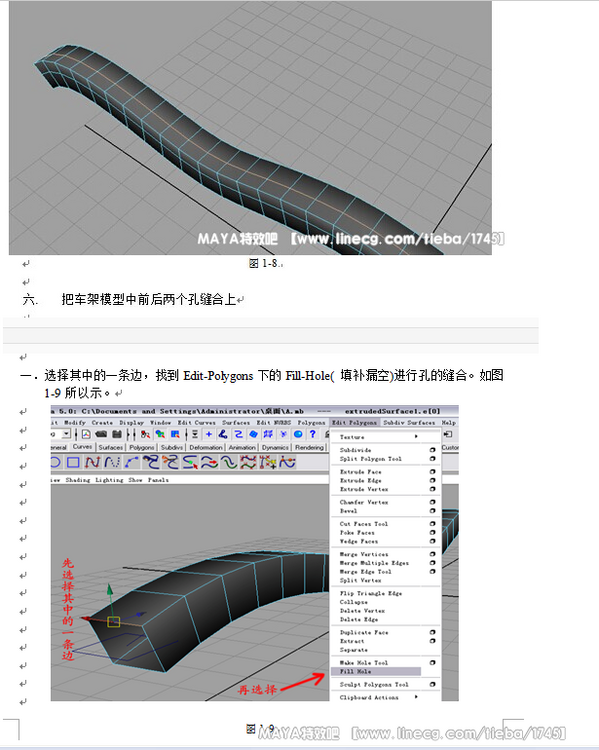Click the rendering sphere mask icon

[298, 434]
